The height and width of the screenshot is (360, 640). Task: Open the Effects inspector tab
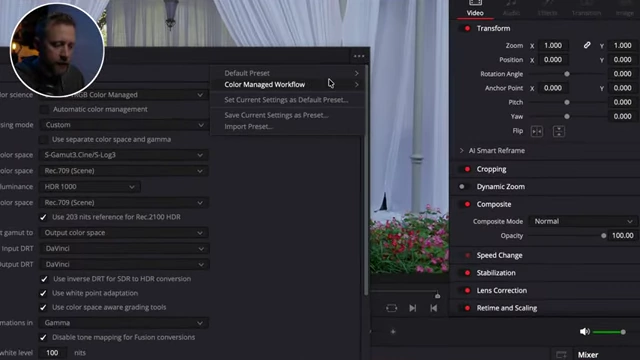click(547, 9)
